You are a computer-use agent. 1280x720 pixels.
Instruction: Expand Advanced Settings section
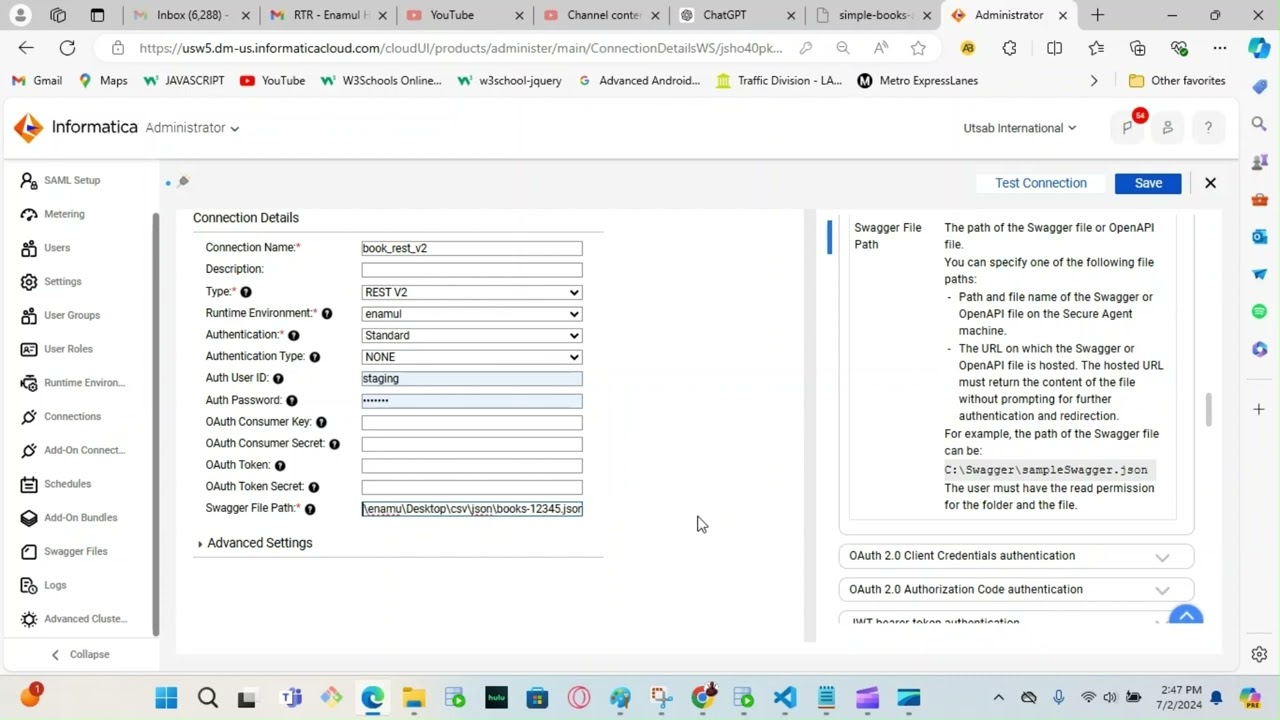255,543
